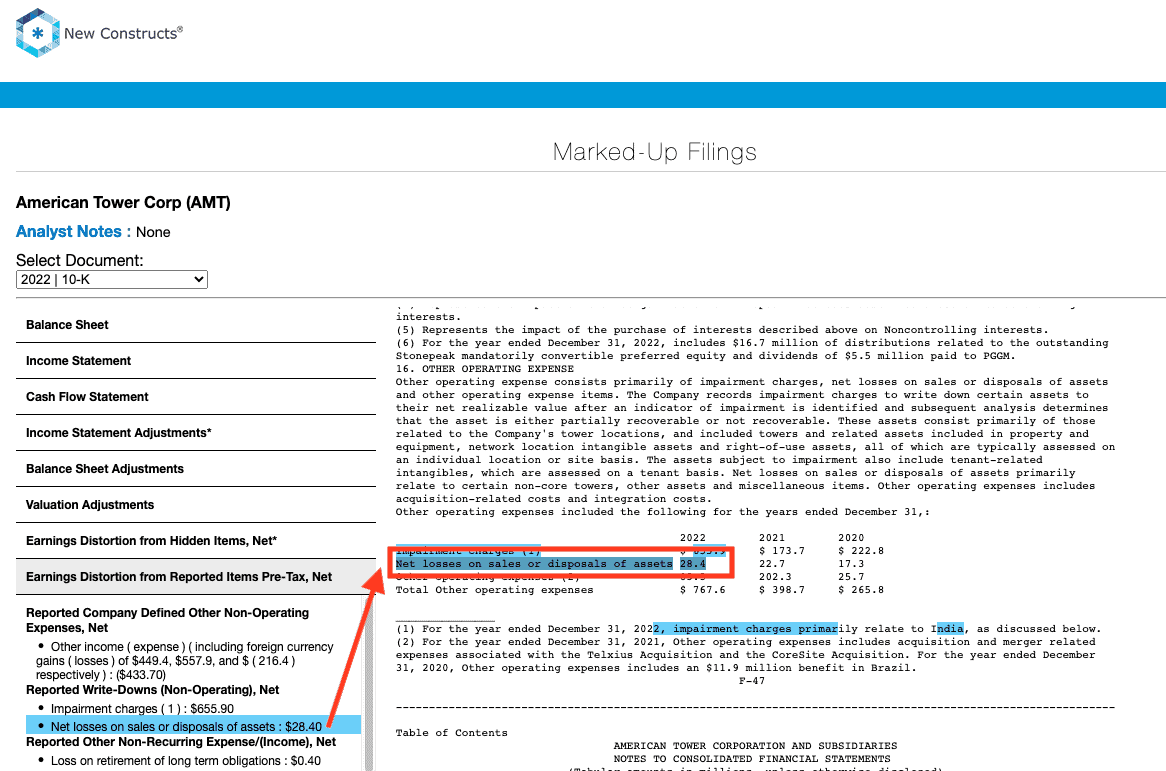Open Earnings Distortion from Hidden Items section
1166x771 pixels.
pos(196,541)
